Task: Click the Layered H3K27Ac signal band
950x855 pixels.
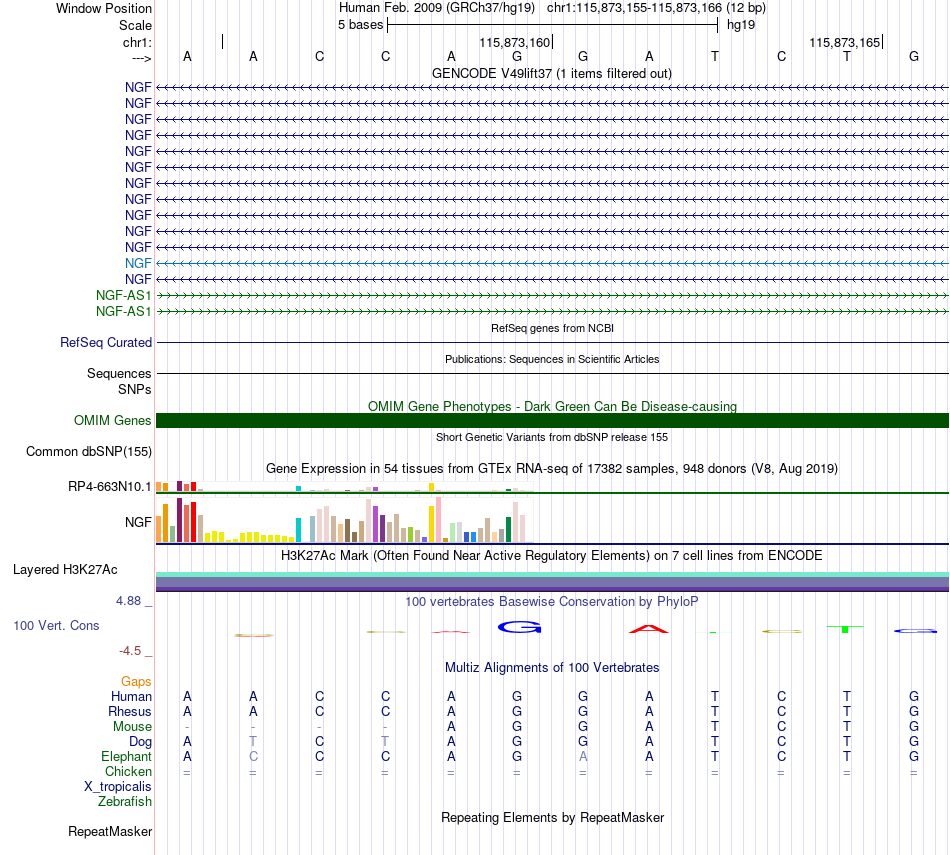Action: (552, 581)
